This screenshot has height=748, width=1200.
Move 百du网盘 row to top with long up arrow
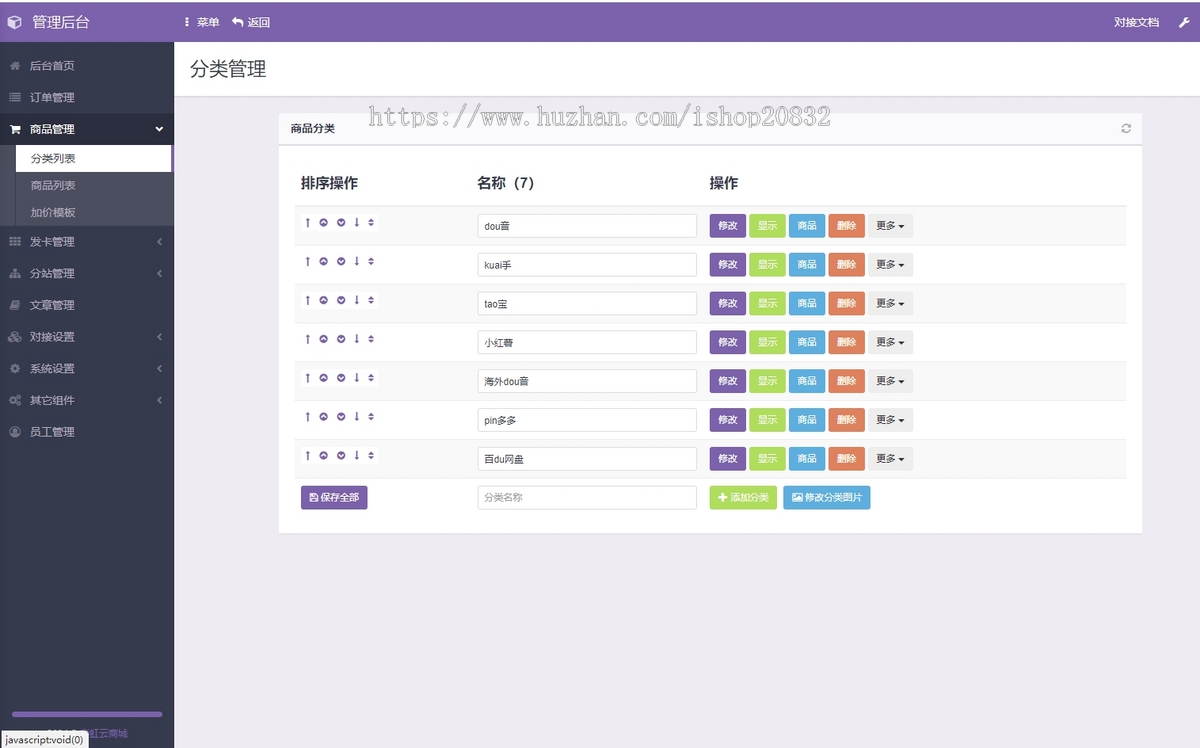coord(308,455)
